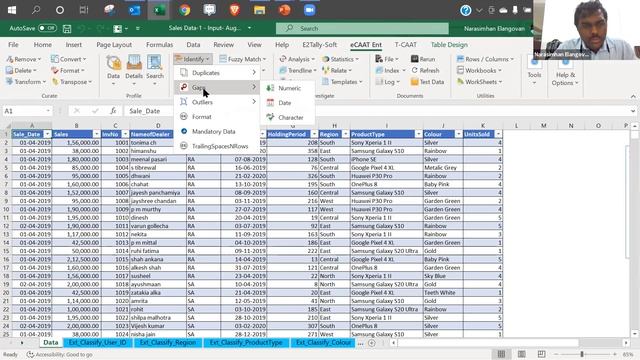Switch to the Table Design ribbon tab
The image size is (640, 360).
pos(449,45)
